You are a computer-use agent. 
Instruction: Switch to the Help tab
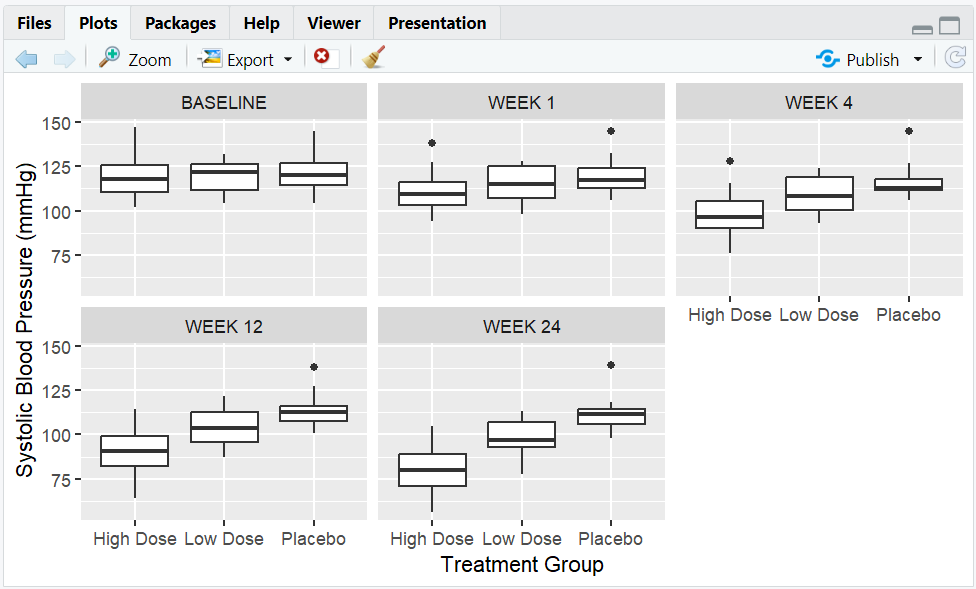coord(261,22)
